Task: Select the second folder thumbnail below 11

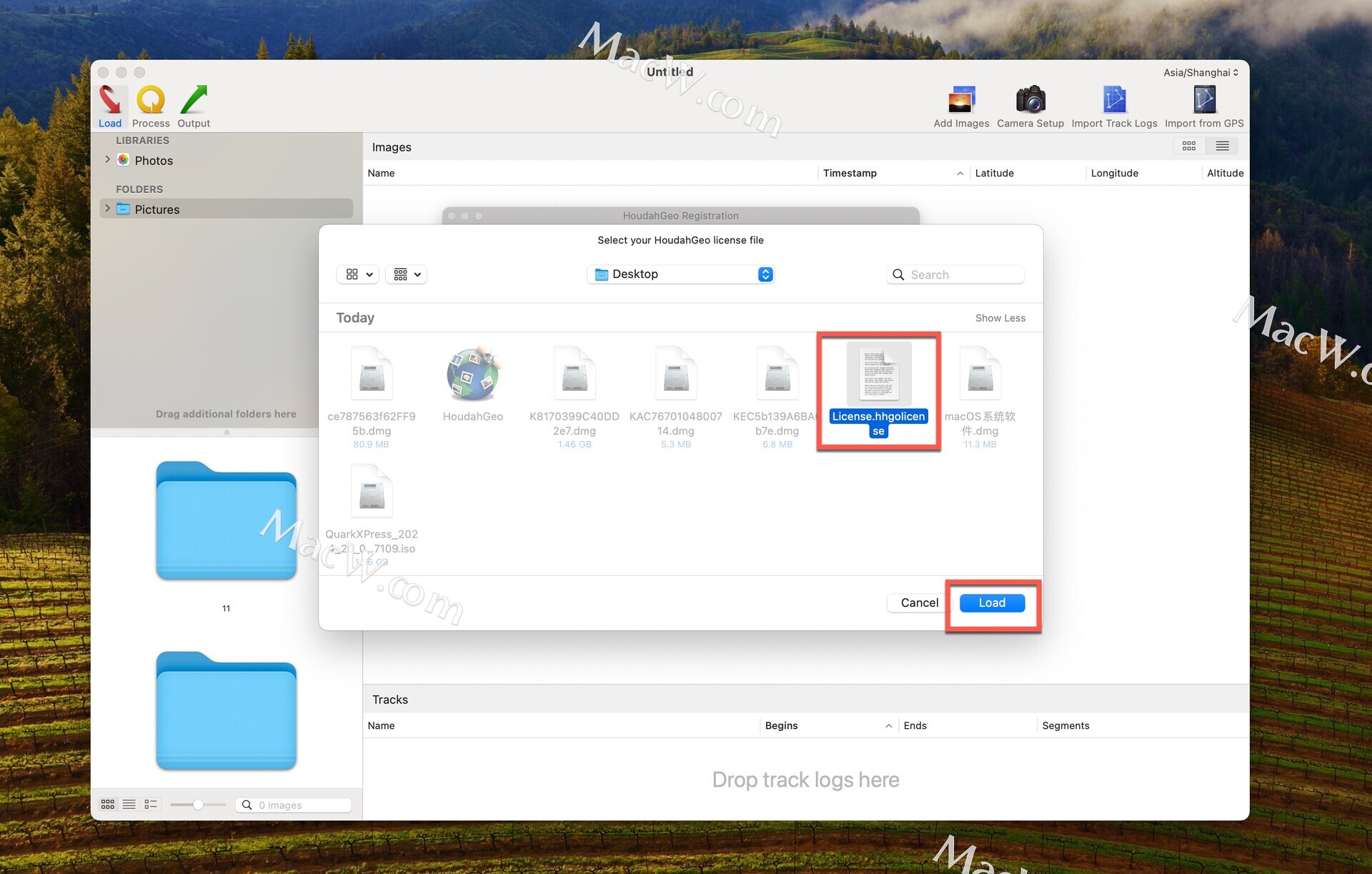Action: (x=226, y=710)
